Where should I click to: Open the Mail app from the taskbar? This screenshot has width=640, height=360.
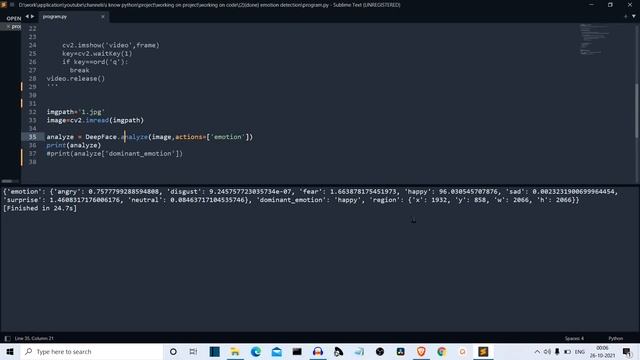pyautogui.click(x=276, y=351)
